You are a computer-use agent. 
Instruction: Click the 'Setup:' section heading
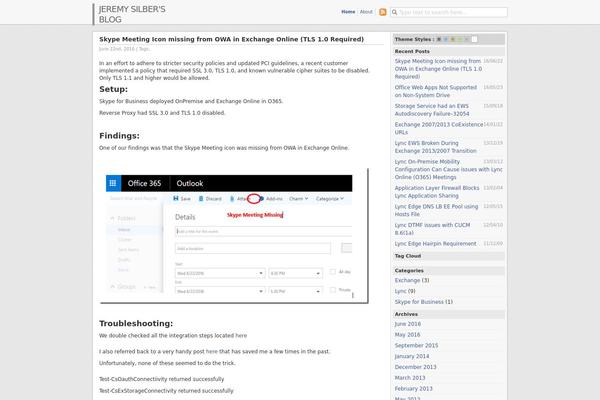pyautogui.click(x=113, y=89)
